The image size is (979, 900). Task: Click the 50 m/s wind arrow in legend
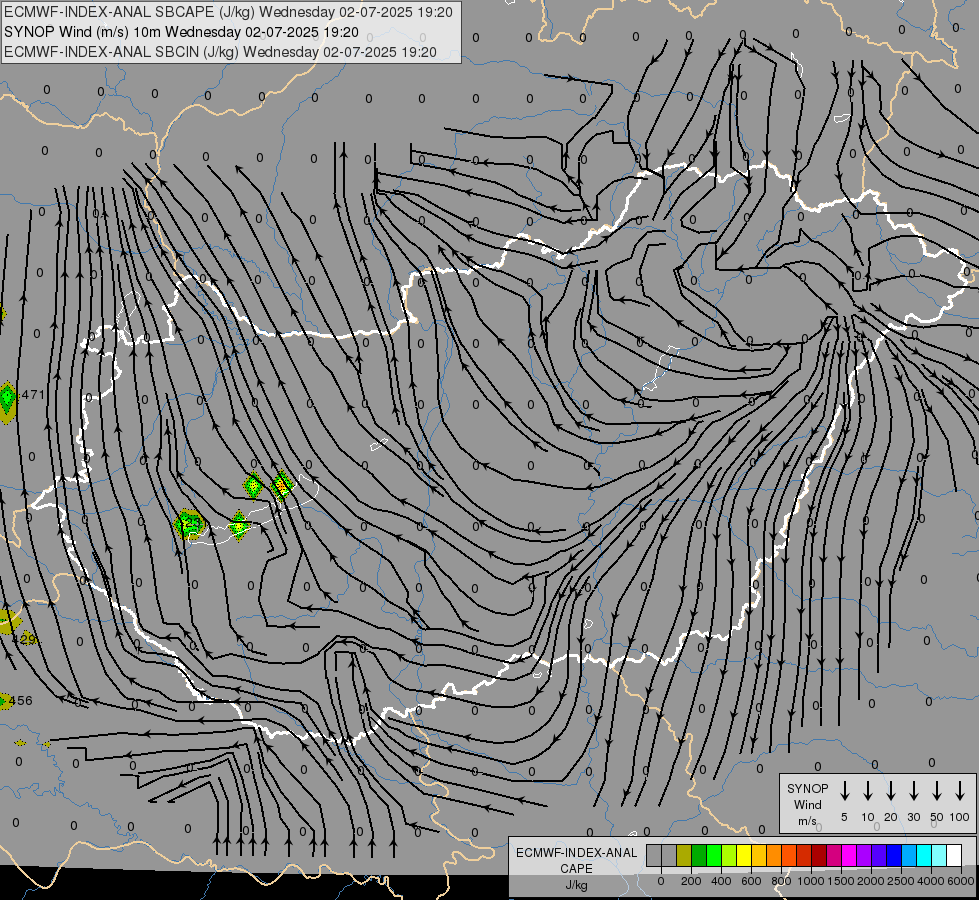click(x=937, y=790)
